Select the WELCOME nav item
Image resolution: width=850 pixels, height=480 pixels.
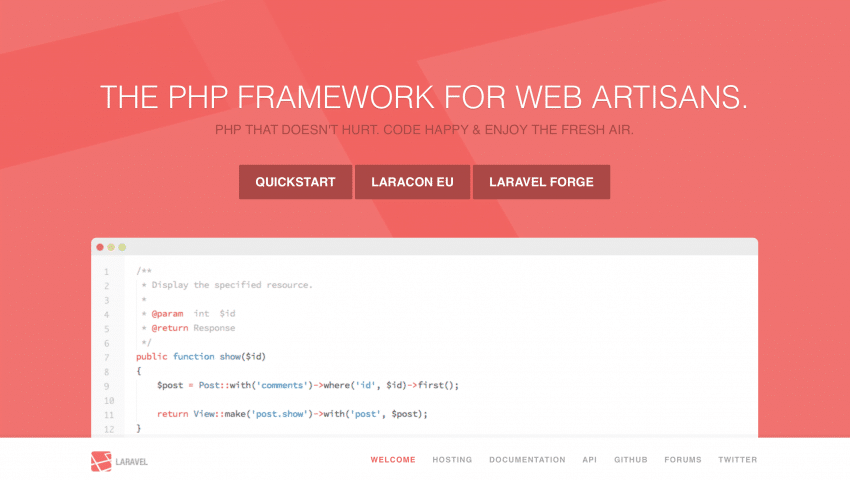(x=393, y=459)
